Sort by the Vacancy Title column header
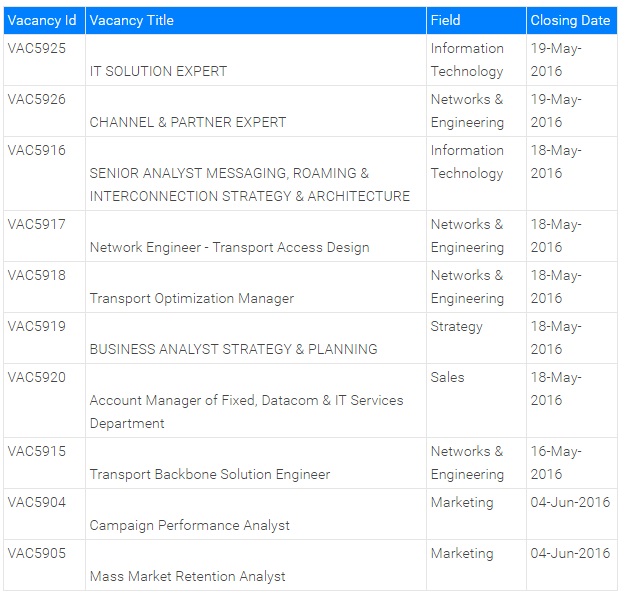Screen dimensions: 625x595 click(x=132, y=20)
